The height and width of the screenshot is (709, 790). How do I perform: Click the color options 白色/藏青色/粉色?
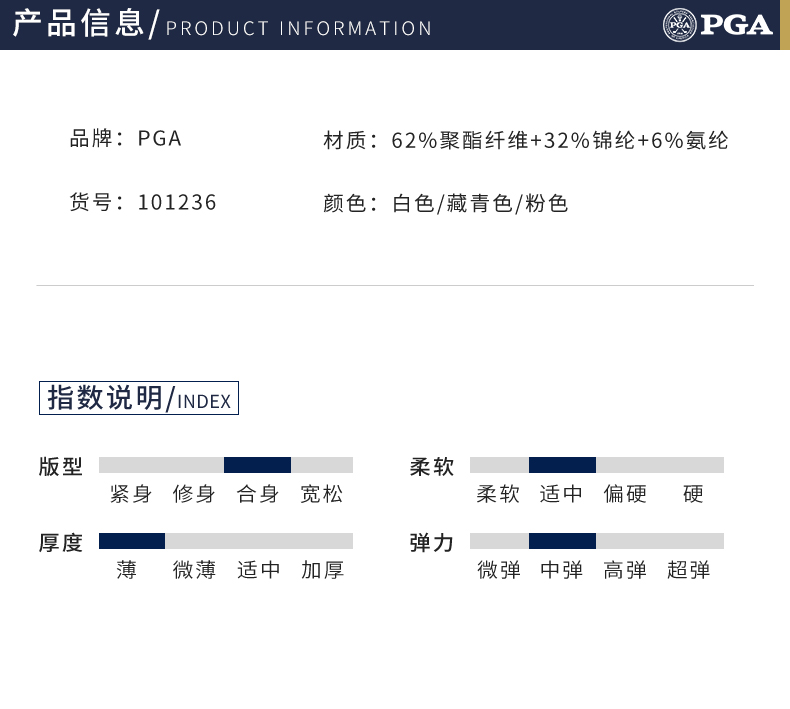pyautogui.click(x=480, y=204)
